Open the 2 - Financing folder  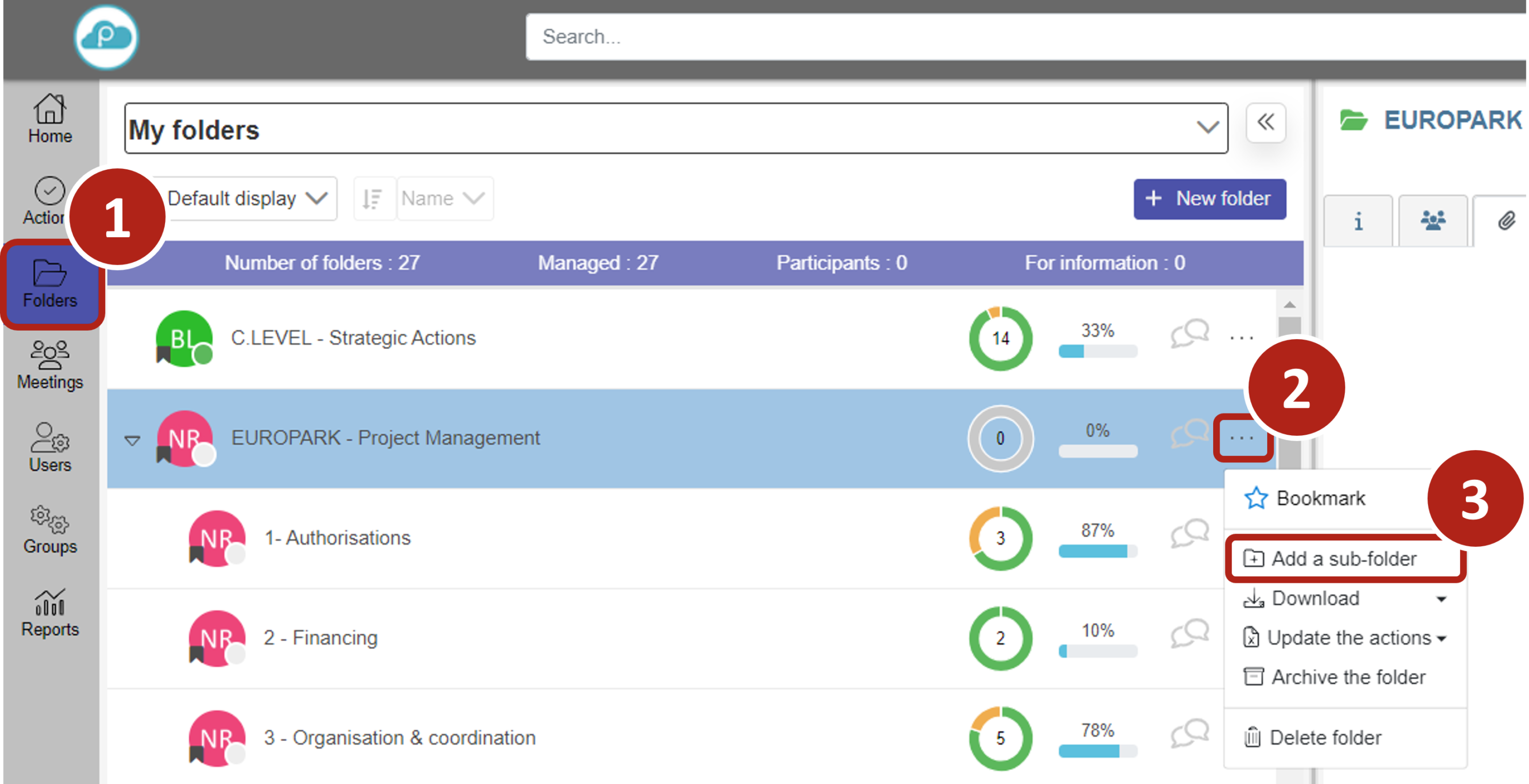click(x=321, y=637)
